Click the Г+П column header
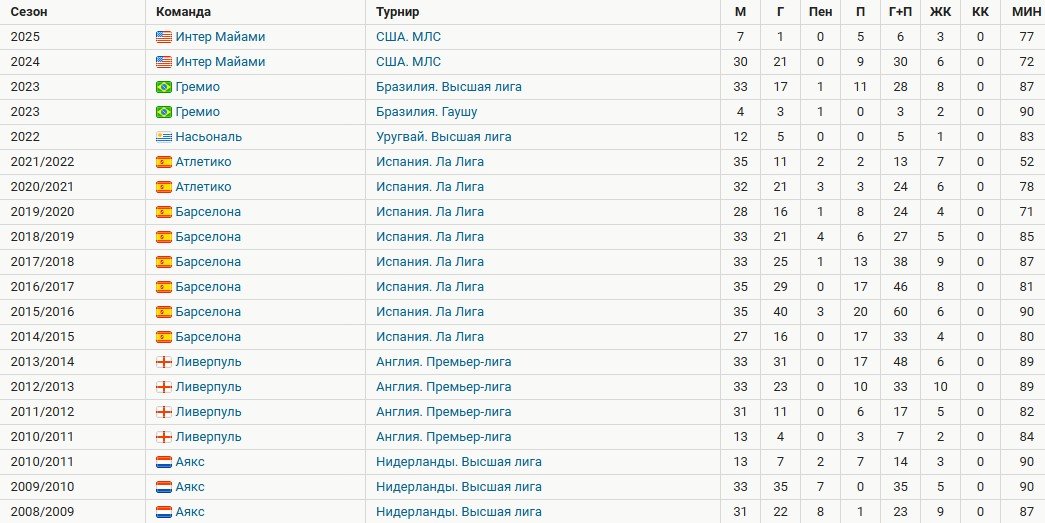The image size is (1045, 523). coord(900,12)
